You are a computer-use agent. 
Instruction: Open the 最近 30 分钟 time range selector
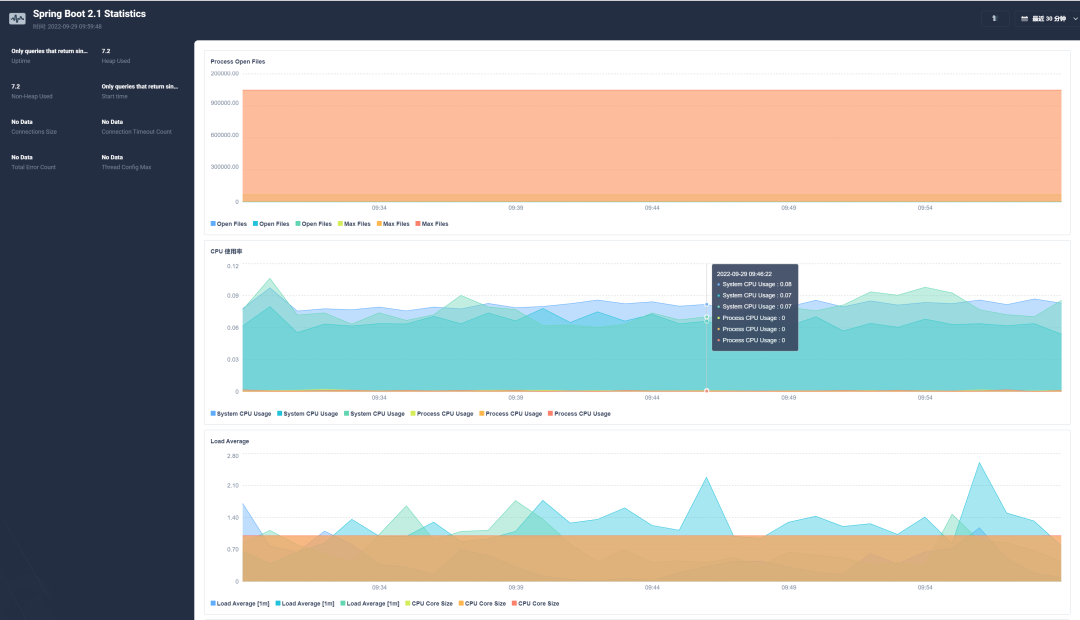1048,19
